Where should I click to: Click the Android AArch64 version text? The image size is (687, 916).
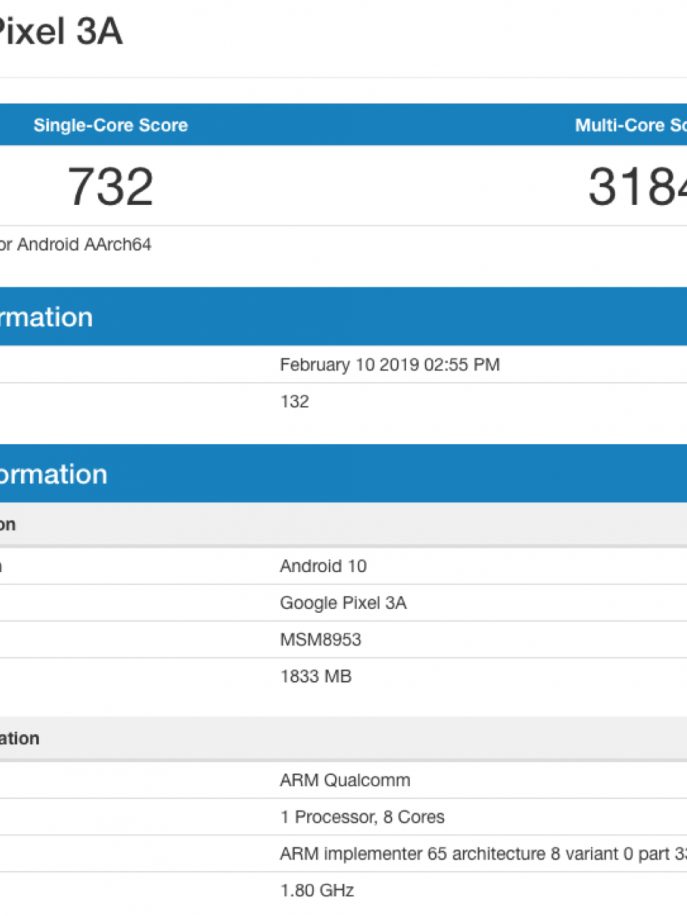click(76, 244)
